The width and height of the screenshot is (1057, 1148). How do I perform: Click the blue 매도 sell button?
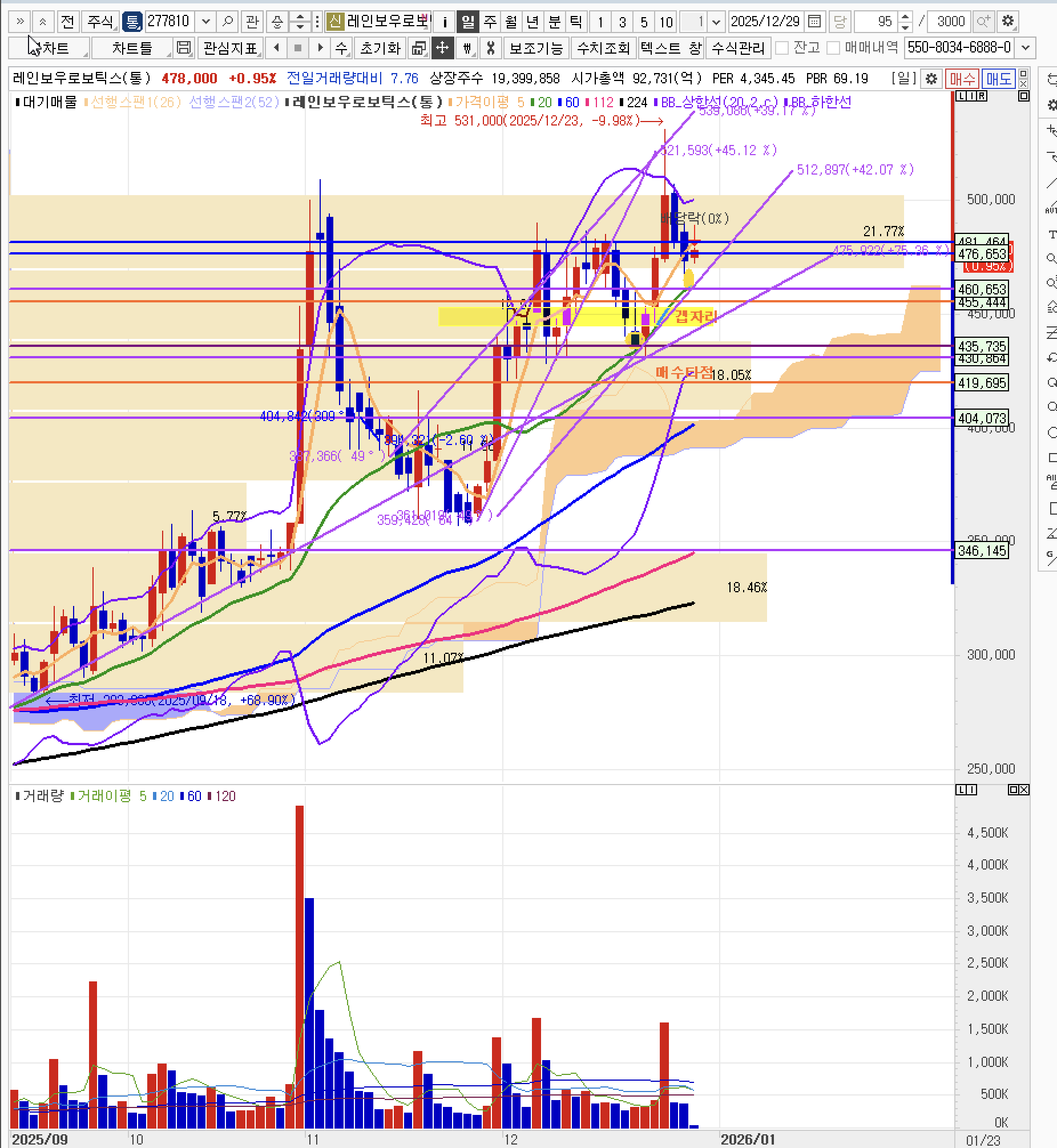tap(998, 79)
